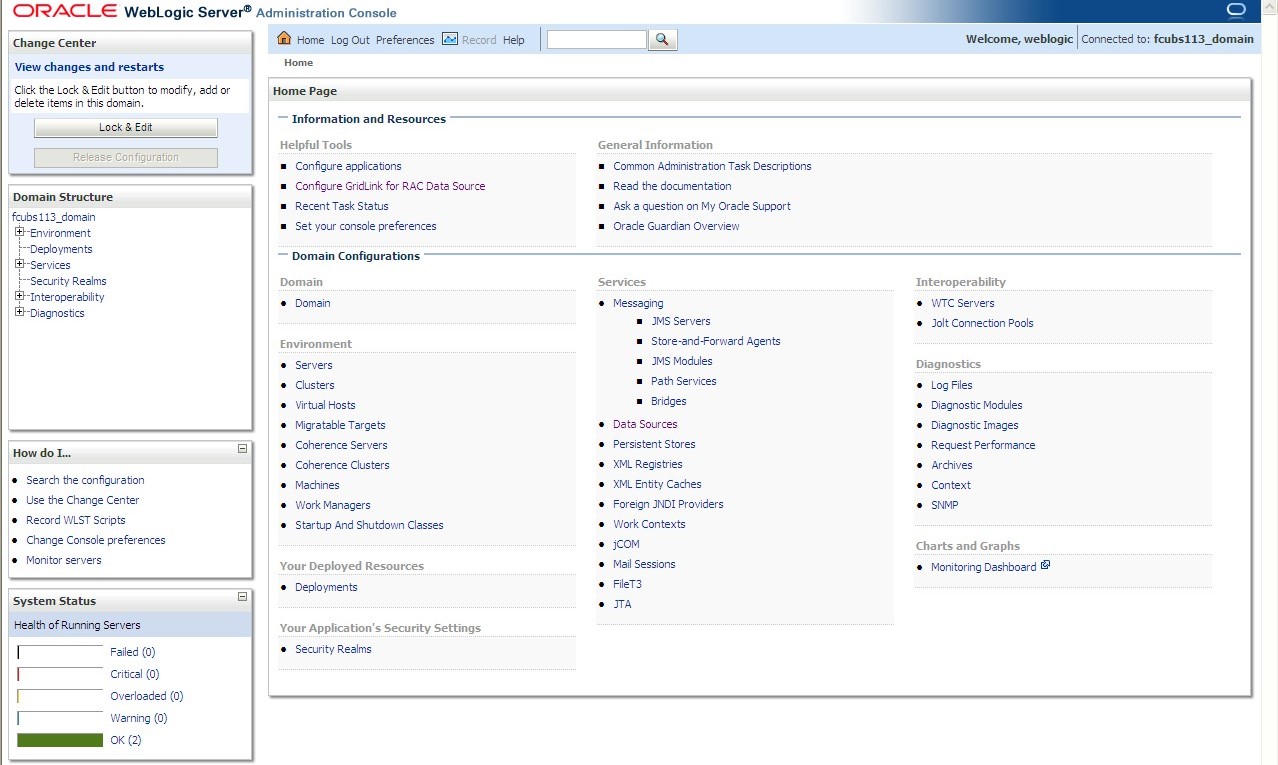Click the Home house icon in toolbar
1278x765 pixels.
click(284, 39)
